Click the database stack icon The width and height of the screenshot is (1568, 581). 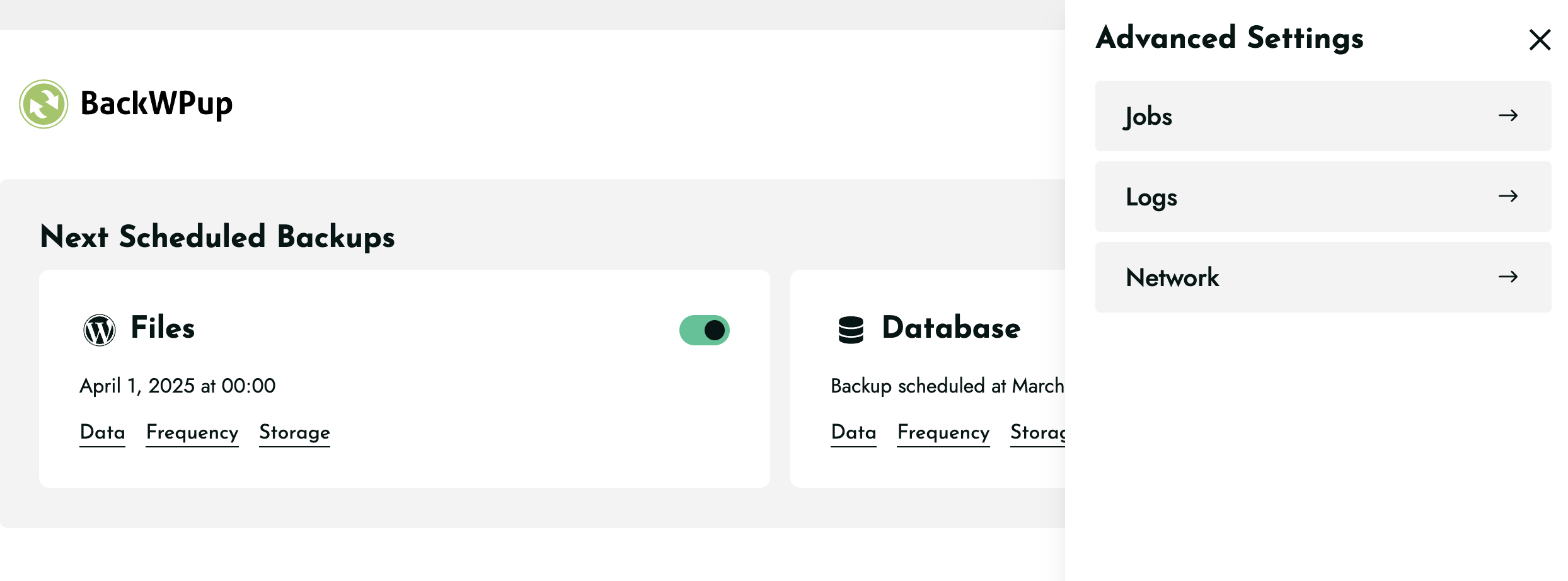coord(851,330)
